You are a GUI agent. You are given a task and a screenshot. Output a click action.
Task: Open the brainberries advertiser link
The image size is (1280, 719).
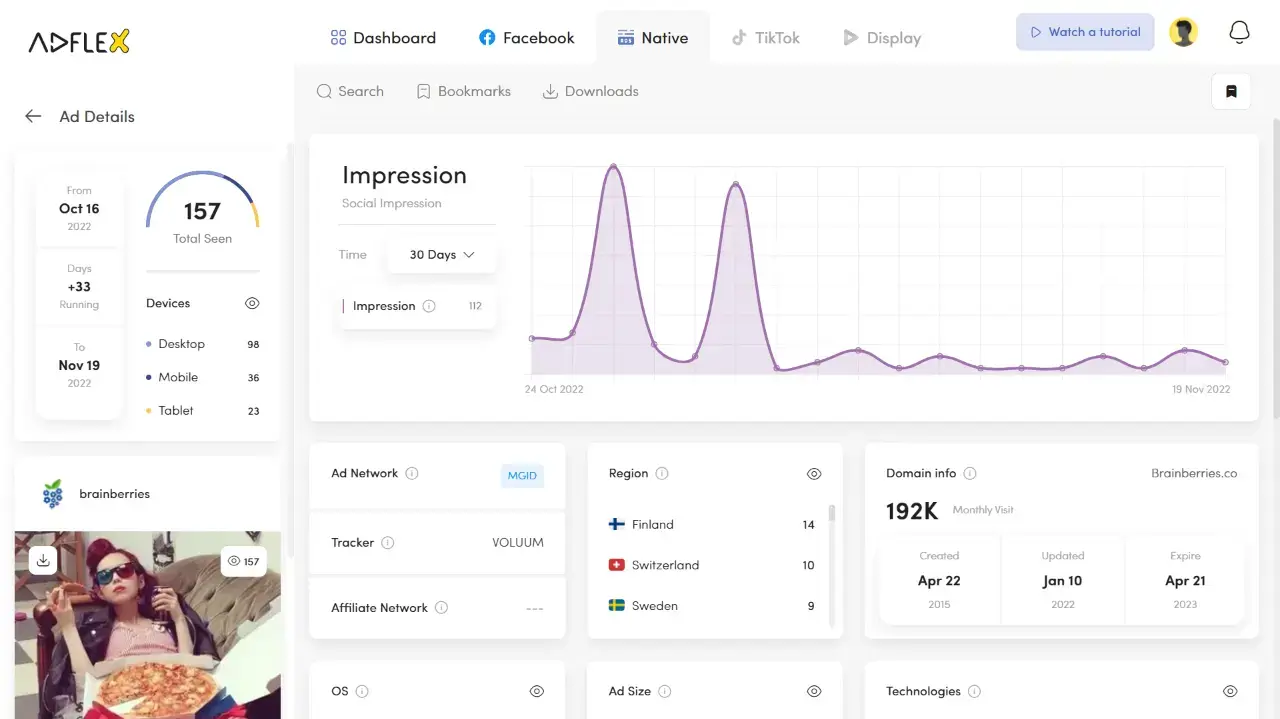(x=114, y=493)
